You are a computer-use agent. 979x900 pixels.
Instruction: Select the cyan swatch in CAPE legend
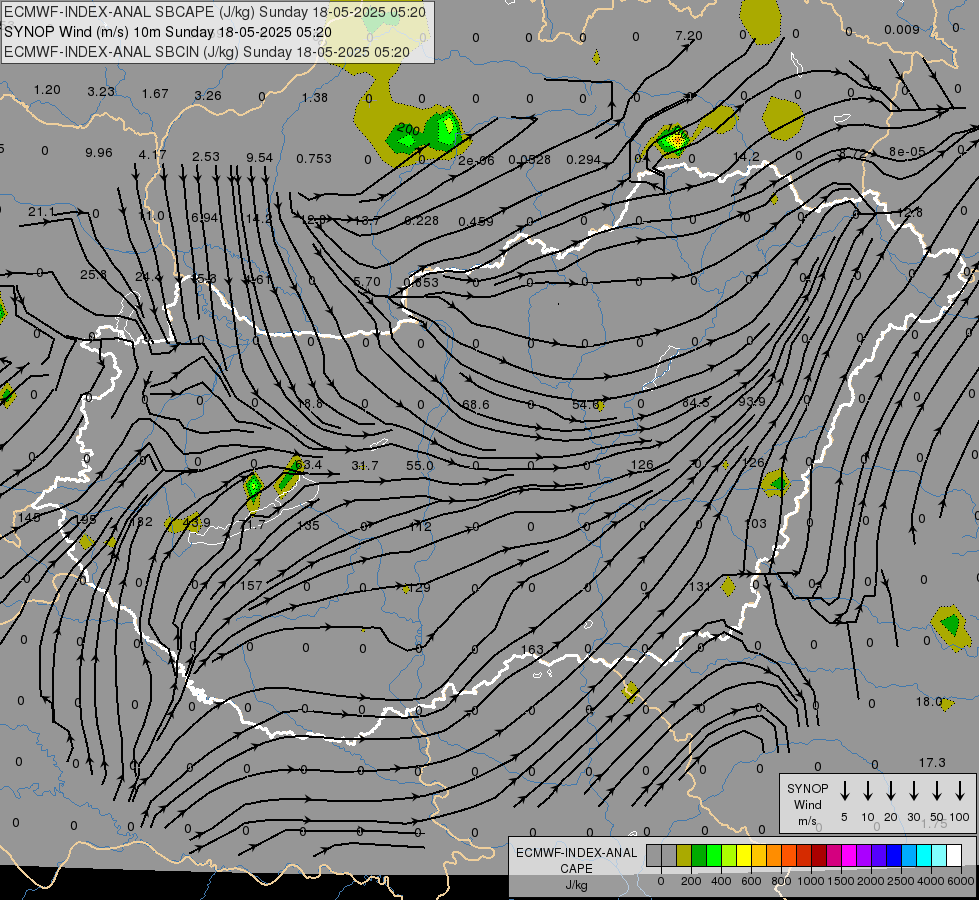[x=923, y=856]
